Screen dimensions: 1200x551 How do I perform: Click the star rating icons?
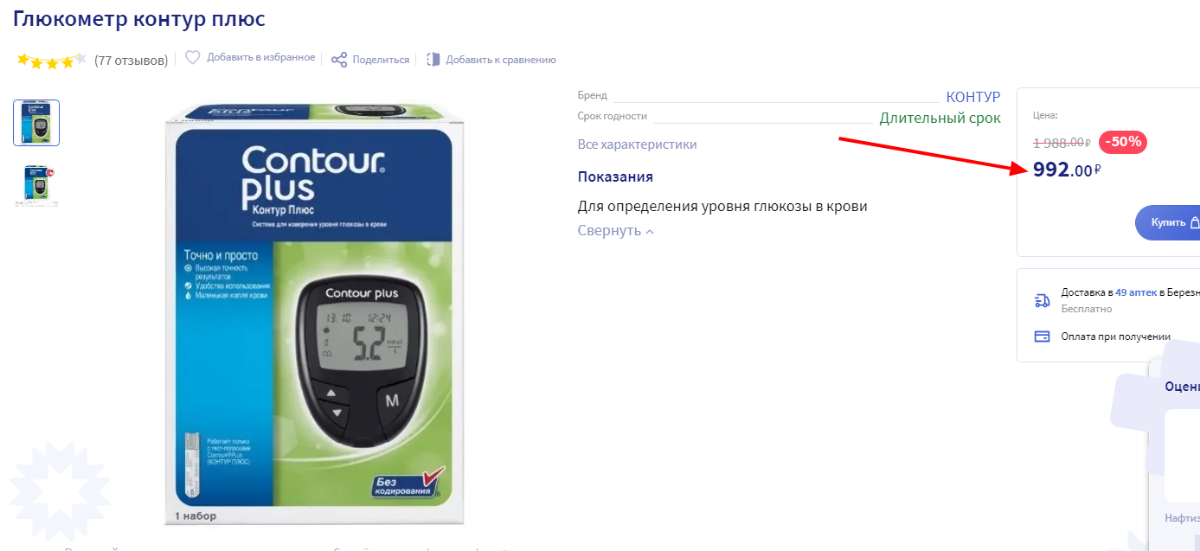tap(51, 60)
